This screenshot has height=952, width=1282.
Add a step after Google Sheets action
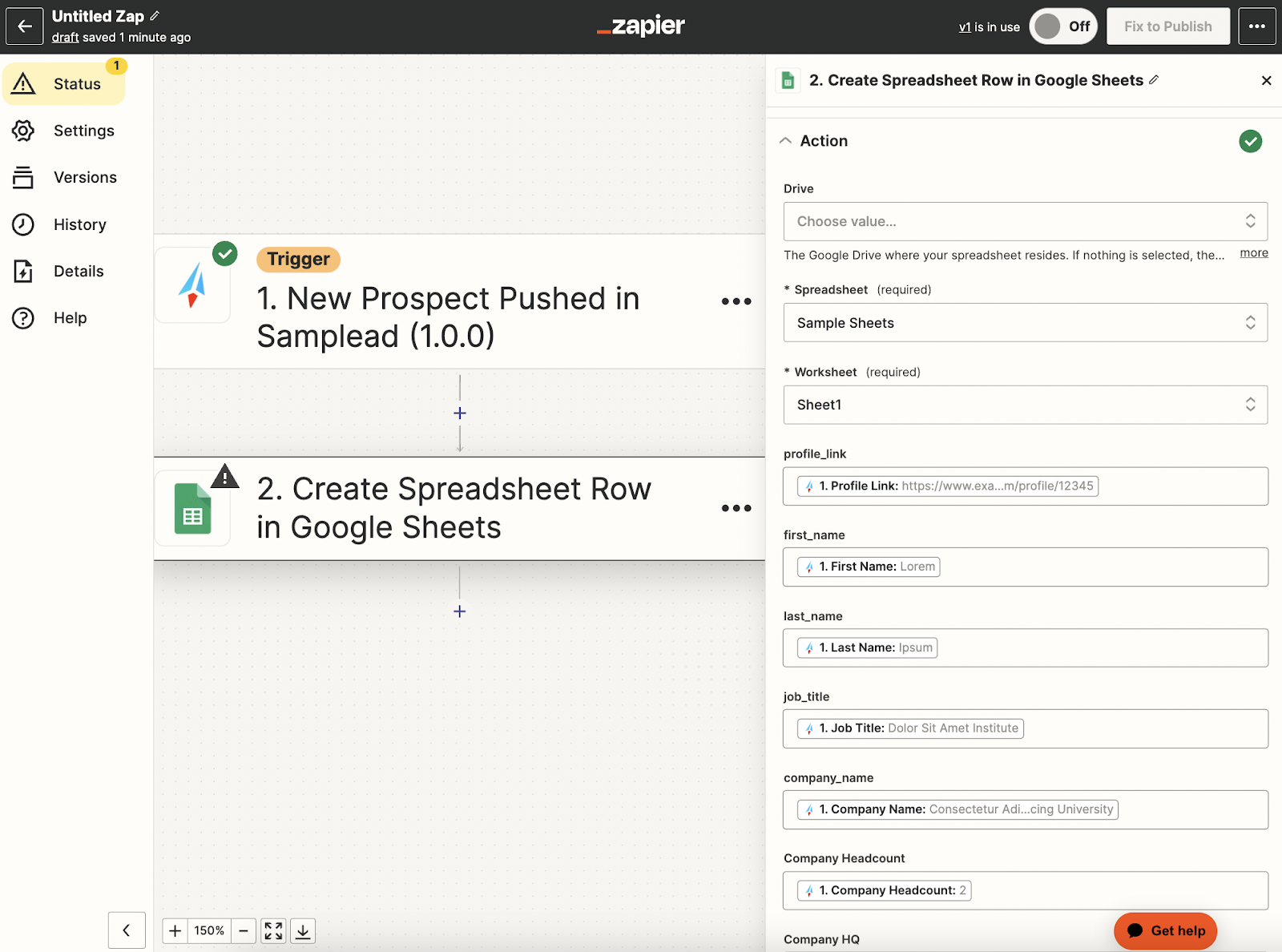pos(460,611)
